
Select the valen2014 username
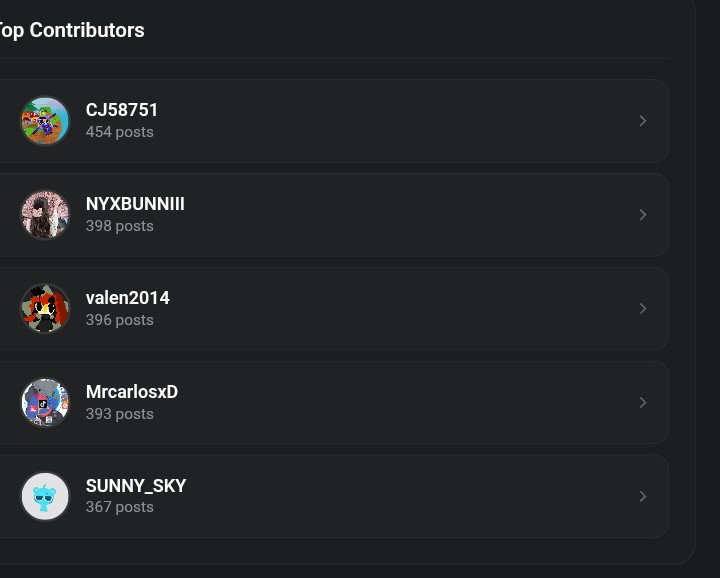click(128, 298)
